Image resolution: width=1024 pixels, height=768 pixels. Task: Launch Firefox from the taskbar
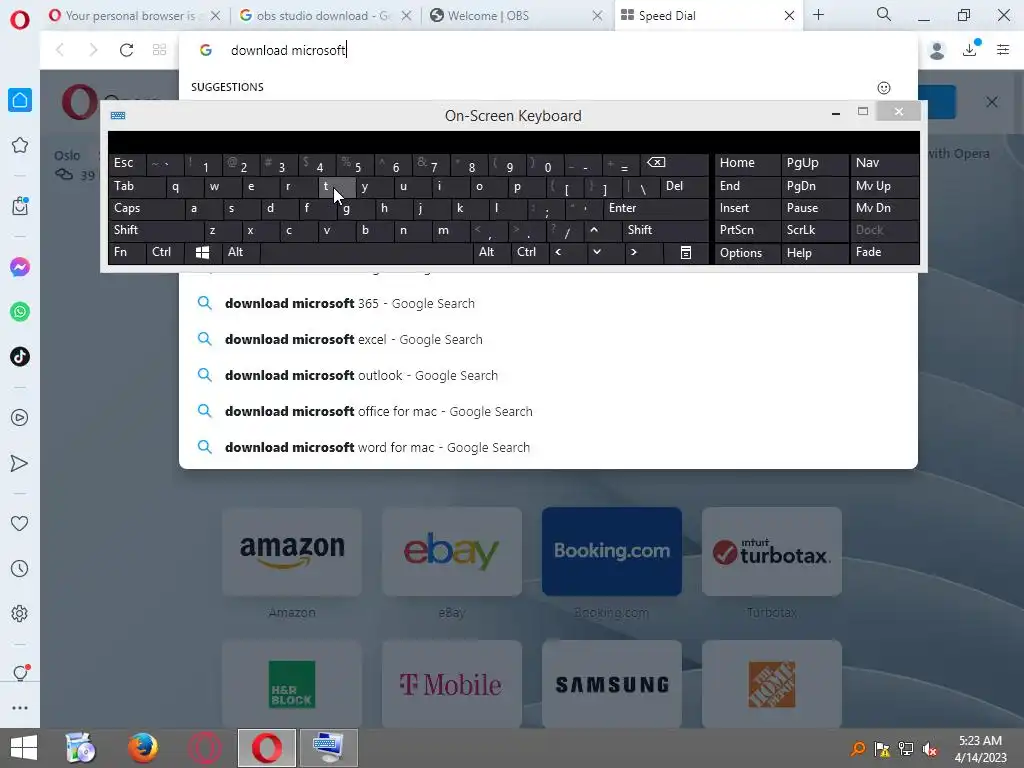[142, 748]
